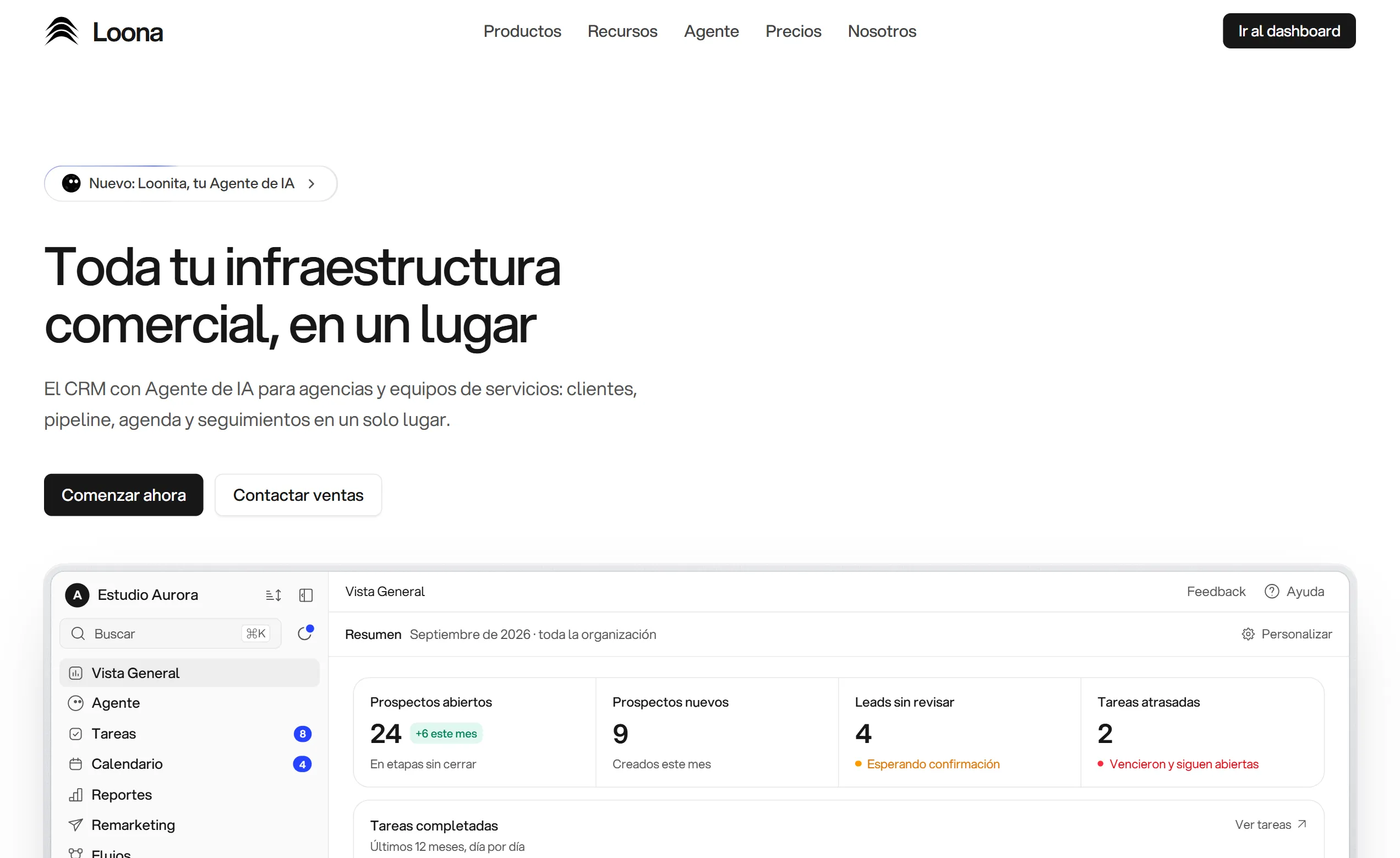1400x858 pixels.
Task: Click the Personalizar gear icon
Action: coord(1248,634)
